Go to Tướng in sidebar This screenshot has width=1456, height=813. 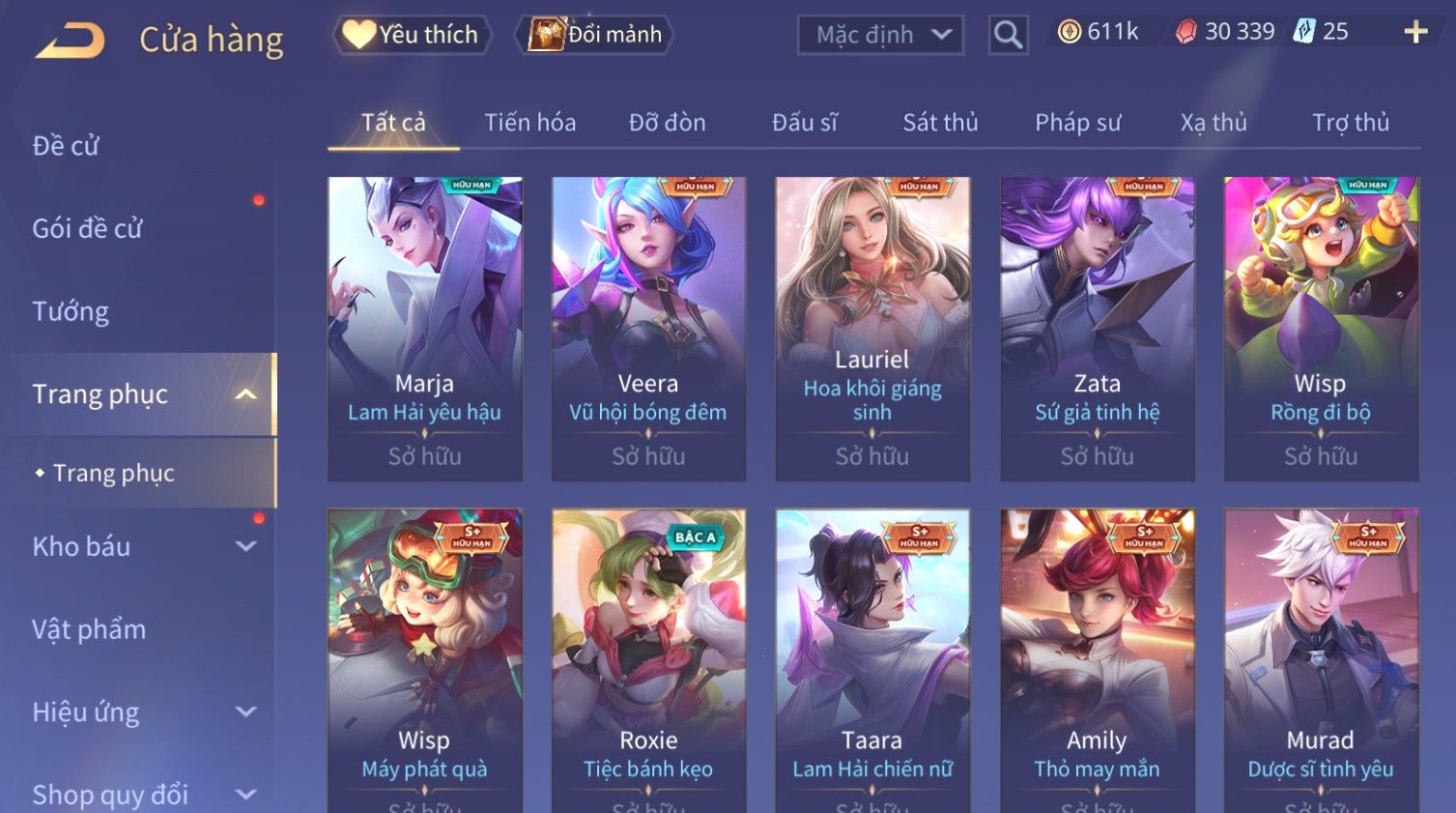click(71, 311)
